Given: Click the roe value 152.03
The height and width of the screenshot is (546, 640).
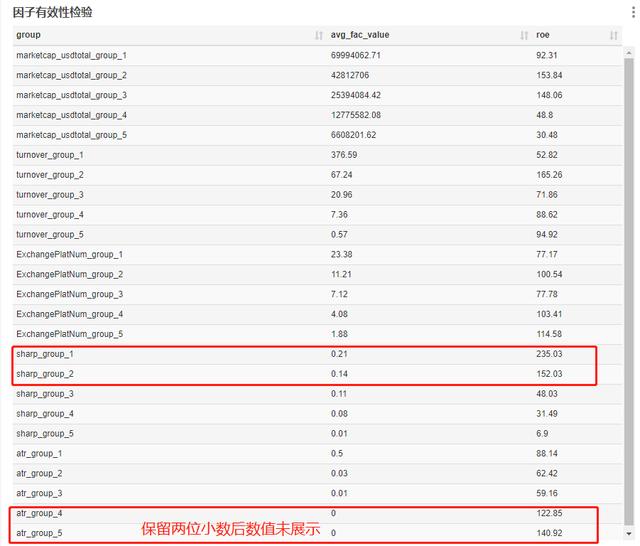Looking at the screenshot, I should (549, 374).
